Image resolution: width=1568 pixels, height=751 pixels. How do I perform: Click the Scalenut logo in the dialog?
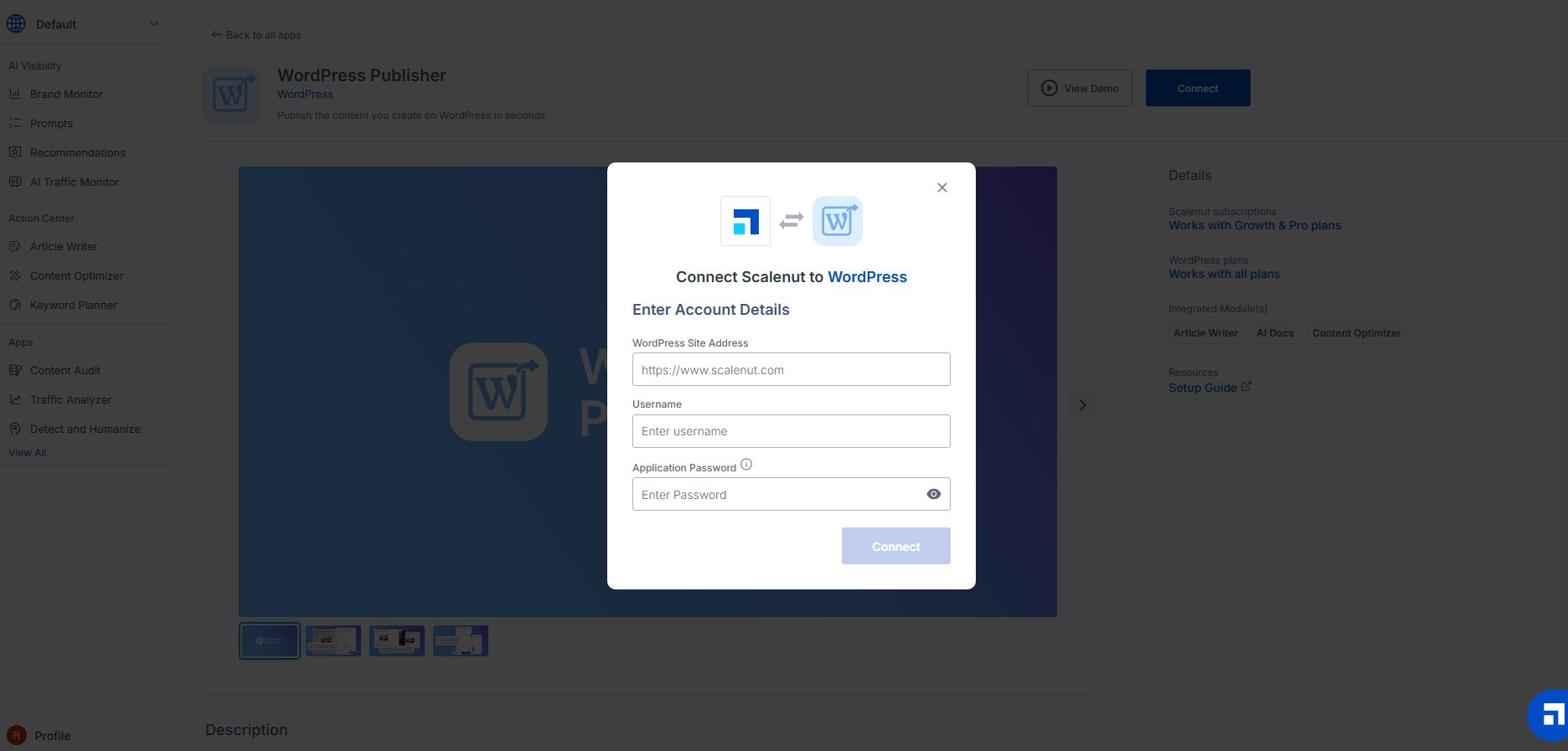click(745, 221)
